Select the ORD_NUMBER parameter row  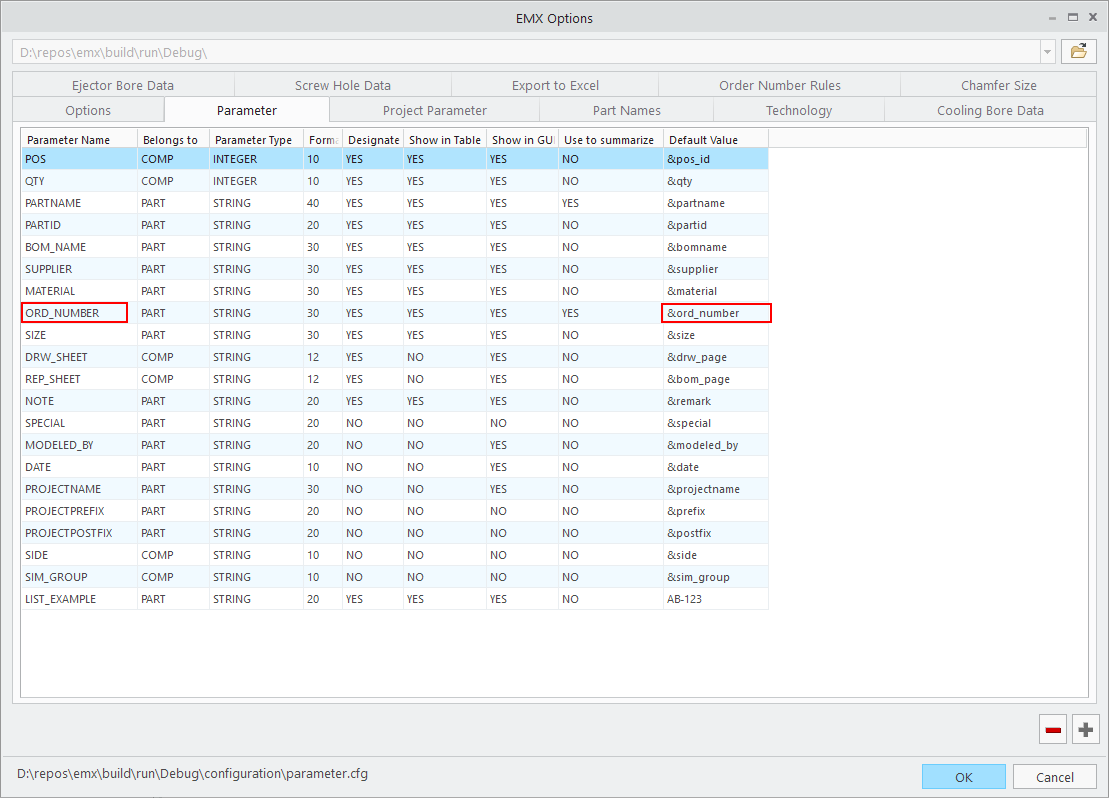click(74, 312)
